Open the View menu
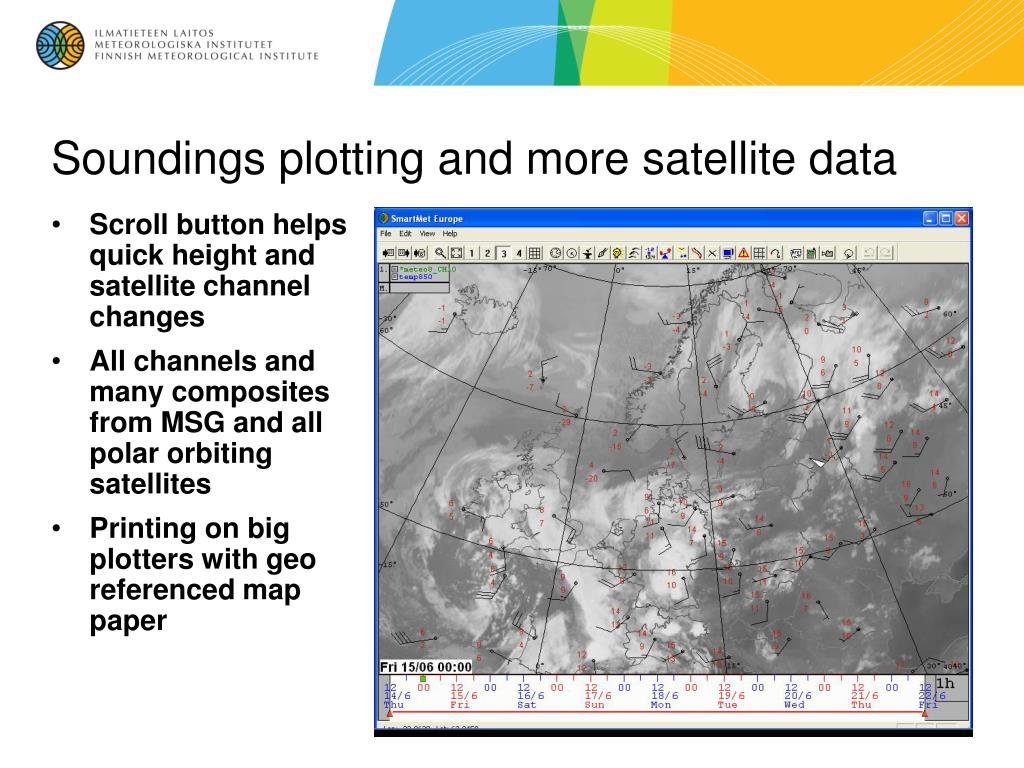This screenshot has width=1024, height=768. [x=427, y=234]
